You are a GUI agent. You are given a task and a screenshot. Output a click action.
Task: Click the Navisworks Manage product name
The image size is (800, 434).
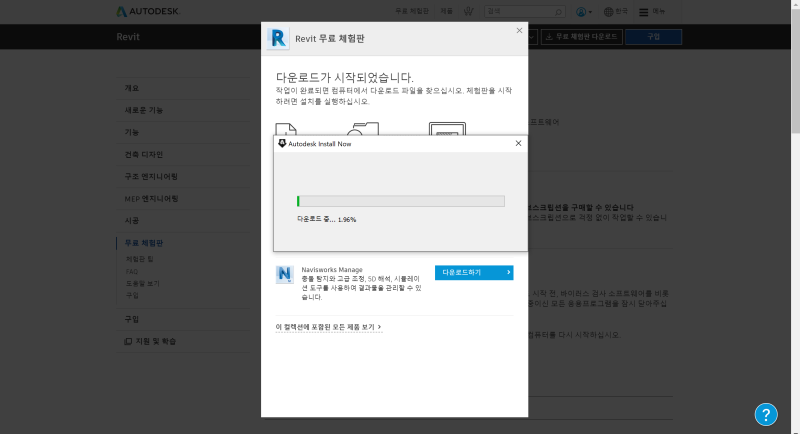tap(332, 269)
